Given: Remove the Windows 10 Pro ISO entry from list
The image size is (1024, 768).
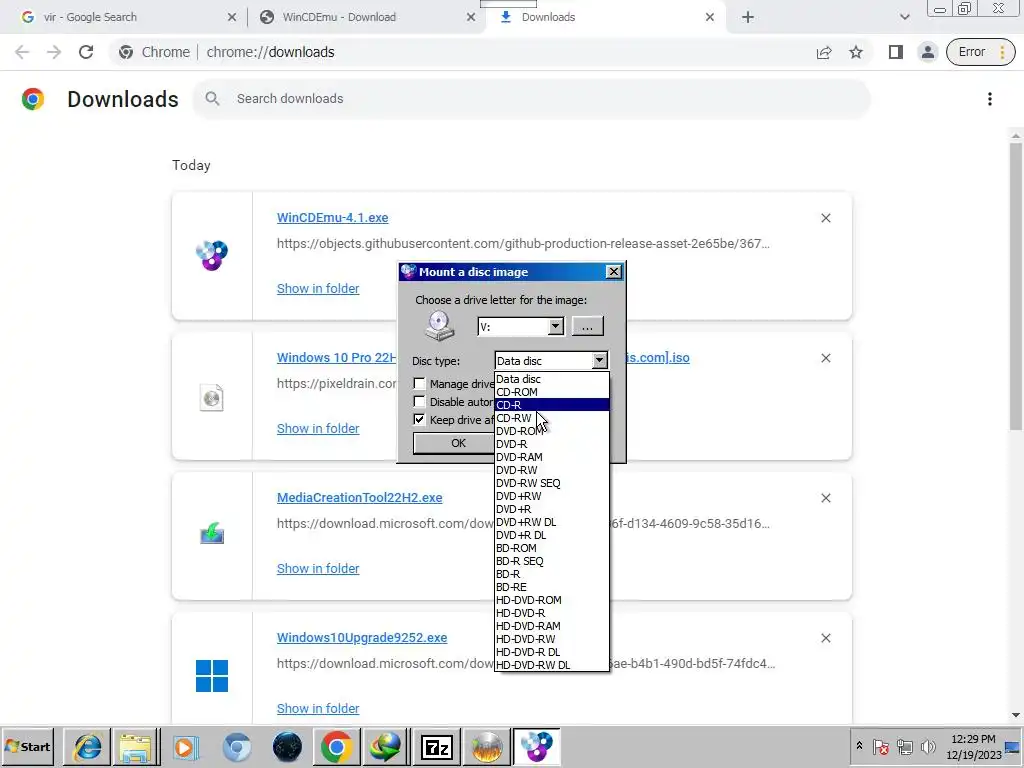Looking at the screenshot, I should [x=826, y=358].
